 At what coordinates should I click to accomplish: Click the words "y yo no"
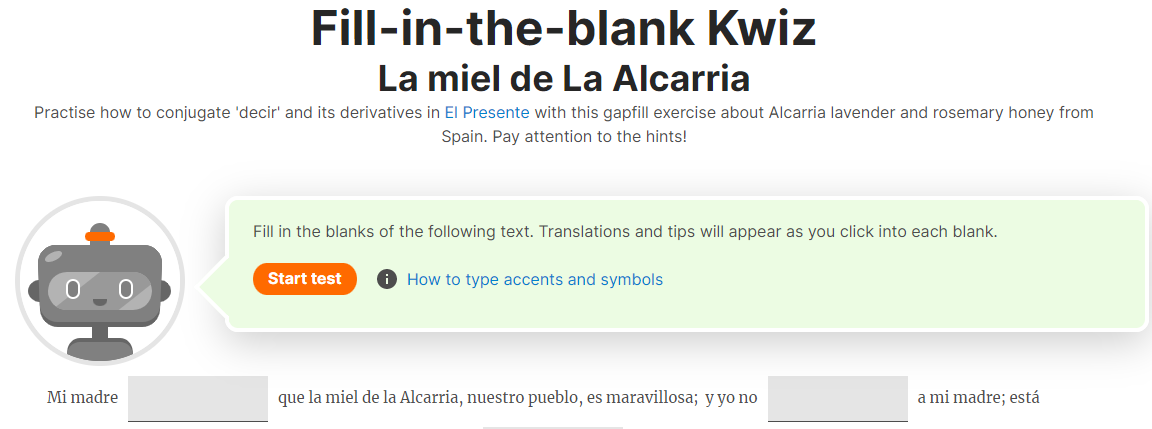click(731, 398)
